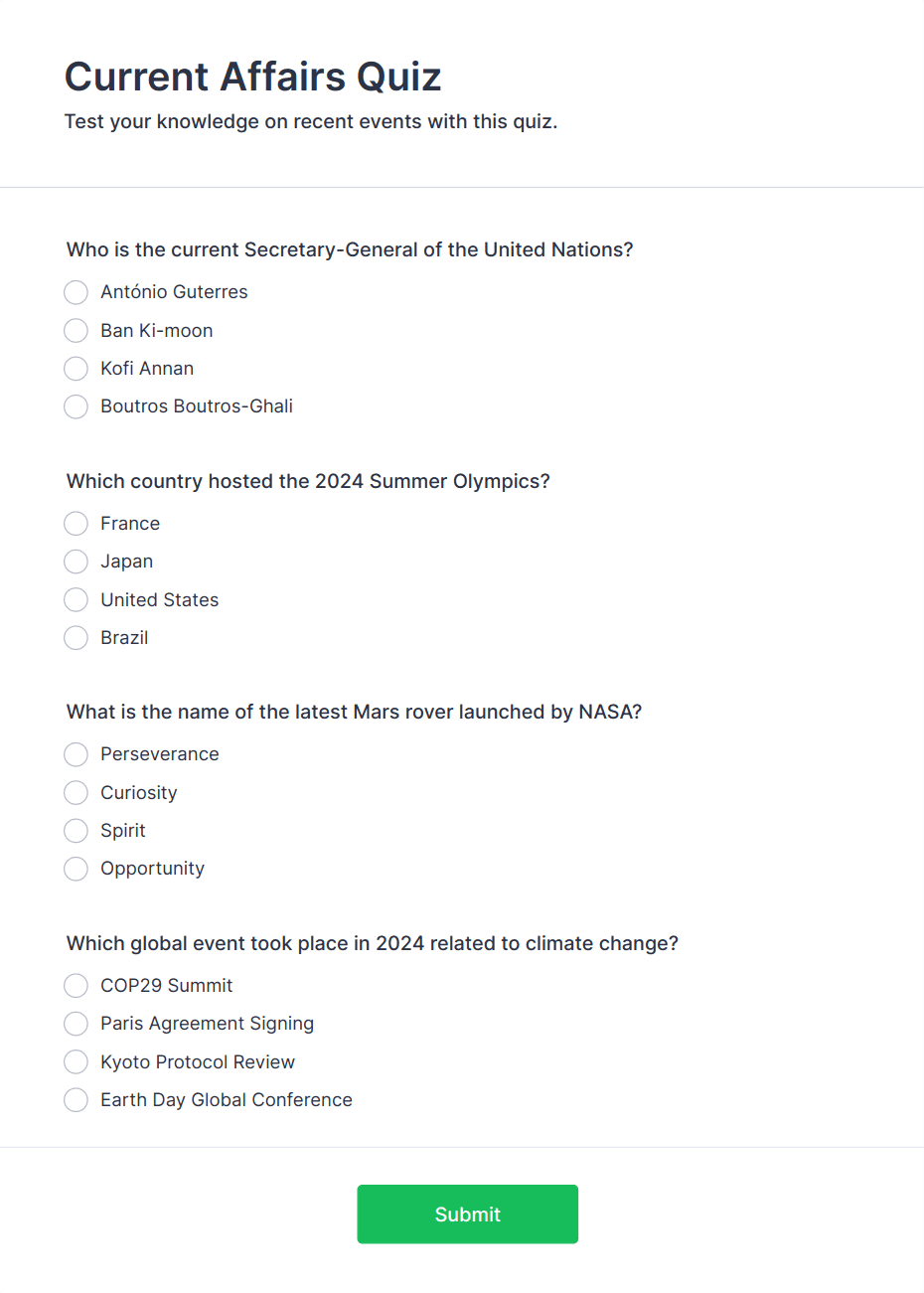Select Paris Agreement Signing option
Screen dimensions: 924x1293
[77, 1024]
